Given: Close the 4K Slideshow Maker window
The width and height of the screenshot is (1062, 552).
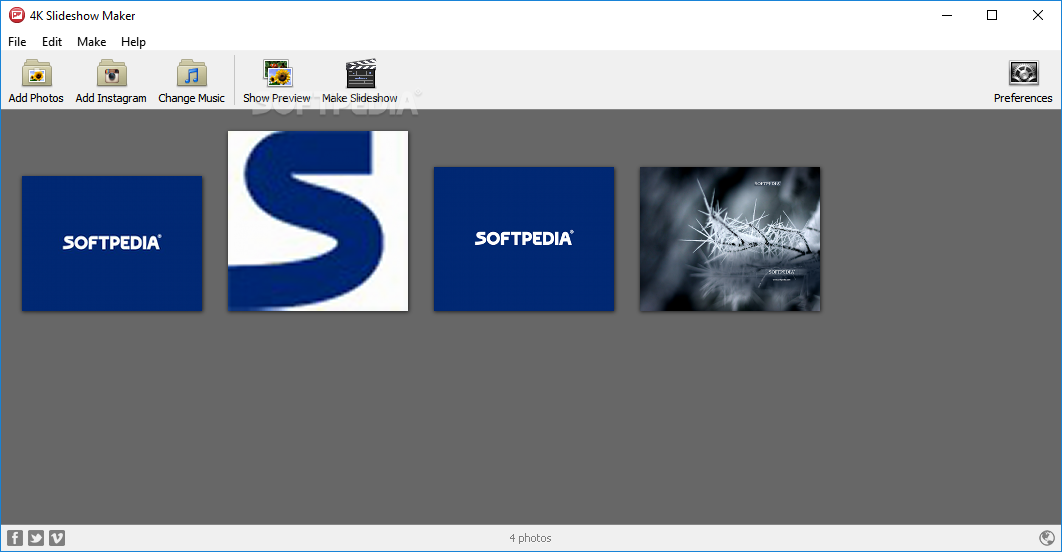Looking at the screenshot, I should pos(1038,15).
